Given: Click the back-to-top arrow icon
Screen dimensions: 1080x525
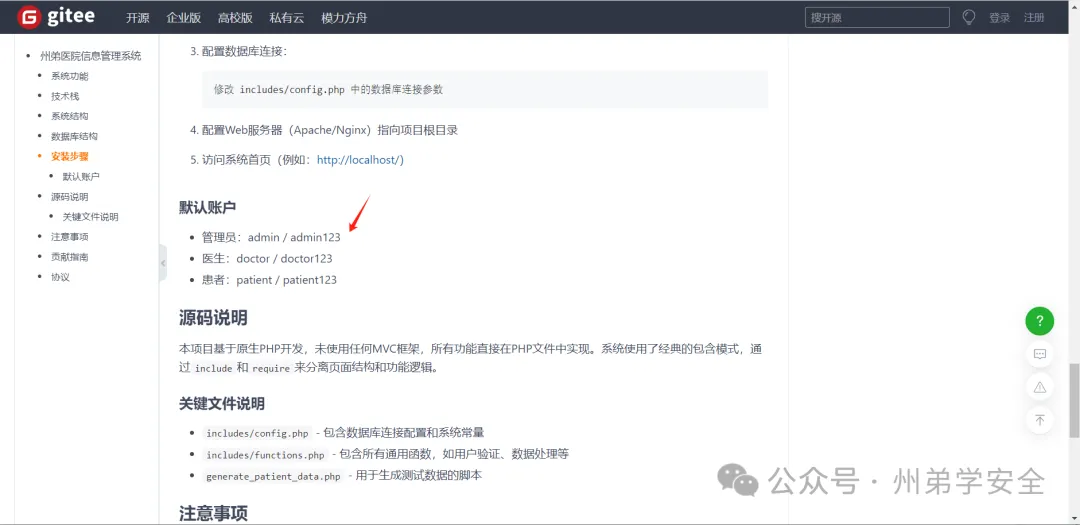Looking at the screenshot, I should point(1039,420).
